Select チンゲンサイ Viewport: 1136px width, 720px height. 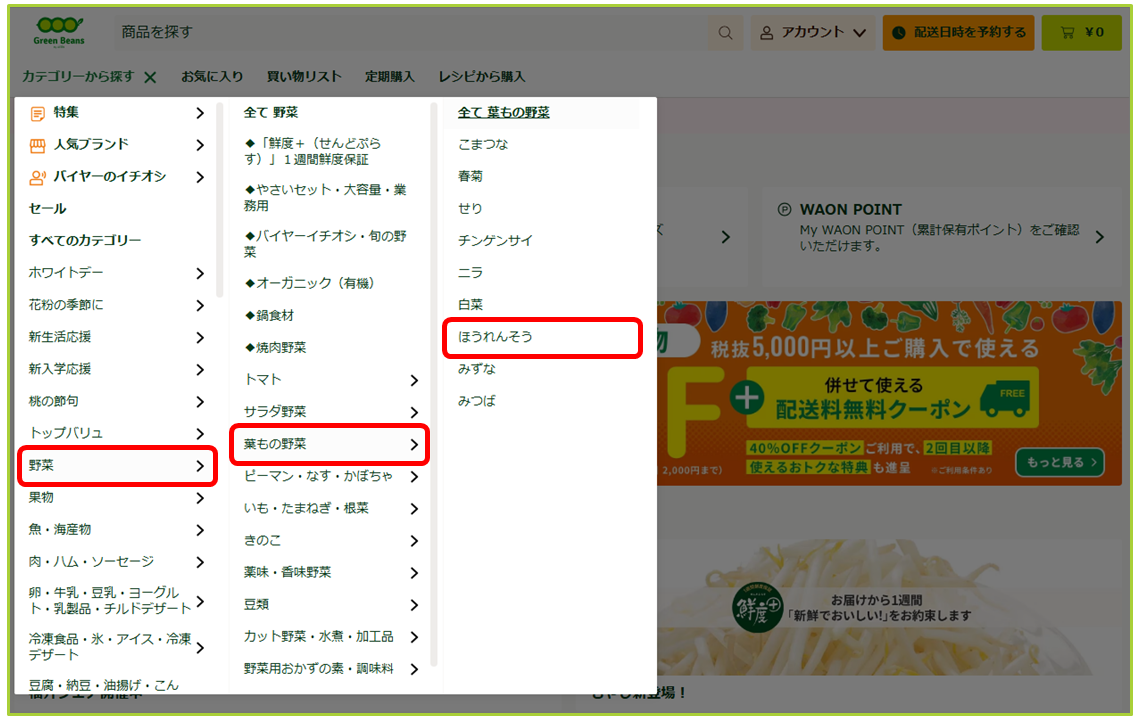[x=495, y=240]
